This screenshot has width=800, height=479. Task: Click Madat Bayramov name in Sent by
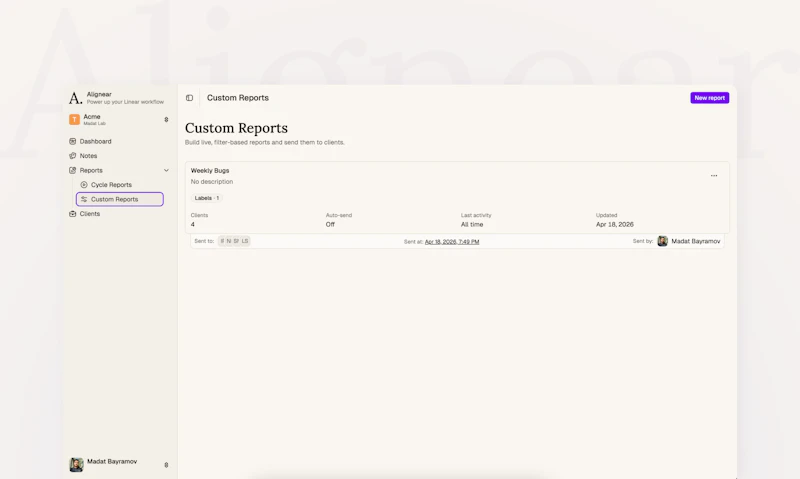[695, 241]
